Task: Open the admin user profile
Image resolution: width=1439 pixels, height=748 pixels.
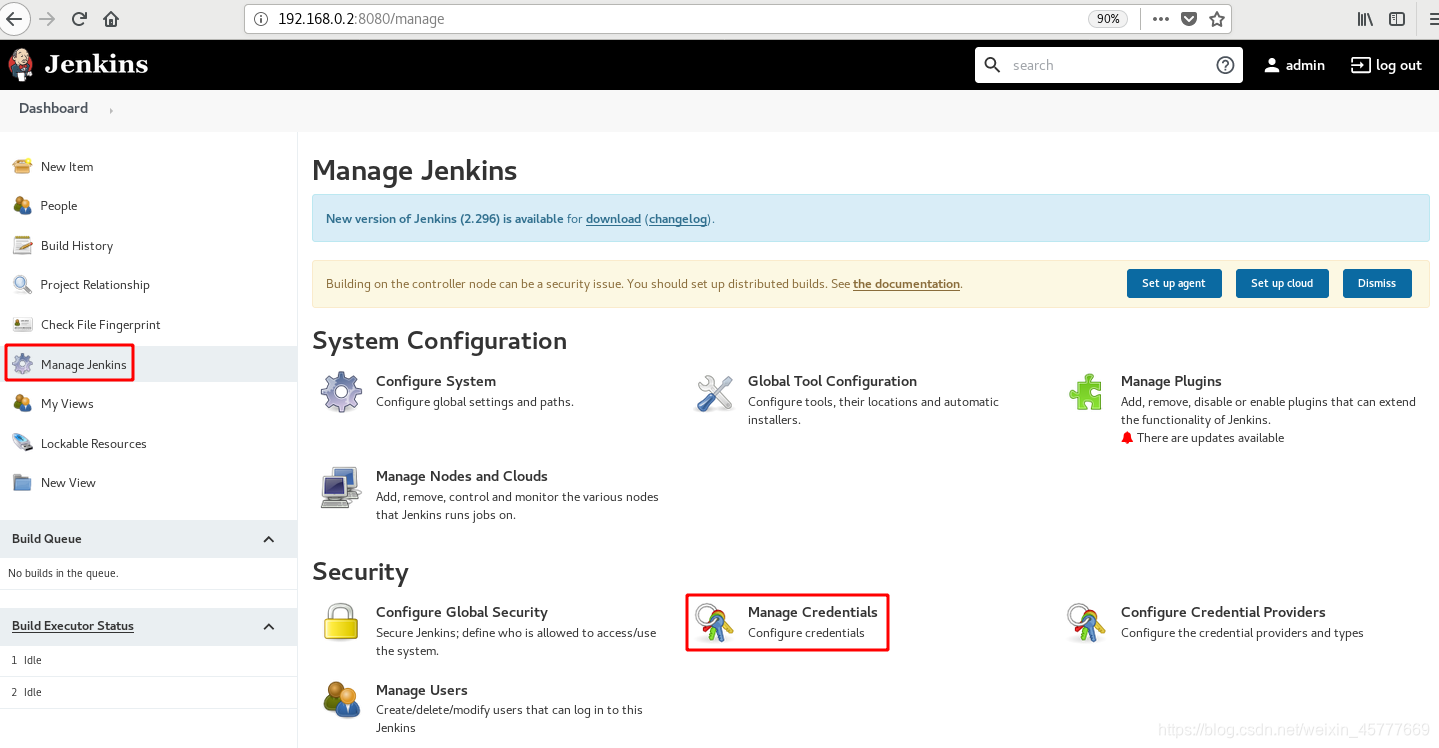Action: 1294,65
